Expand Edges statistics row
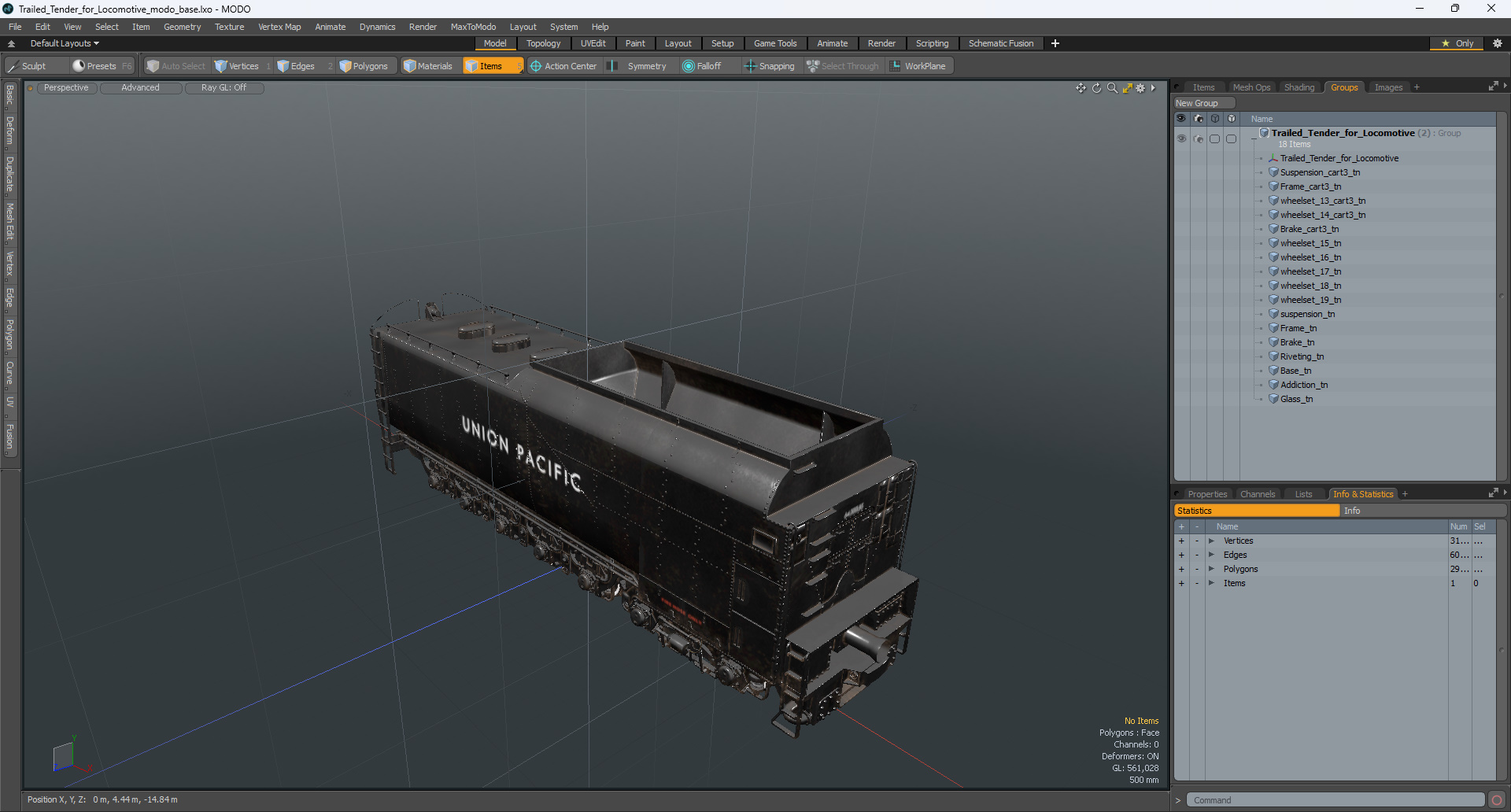This screenshot has height=812, width=1511. (1211, 555)
